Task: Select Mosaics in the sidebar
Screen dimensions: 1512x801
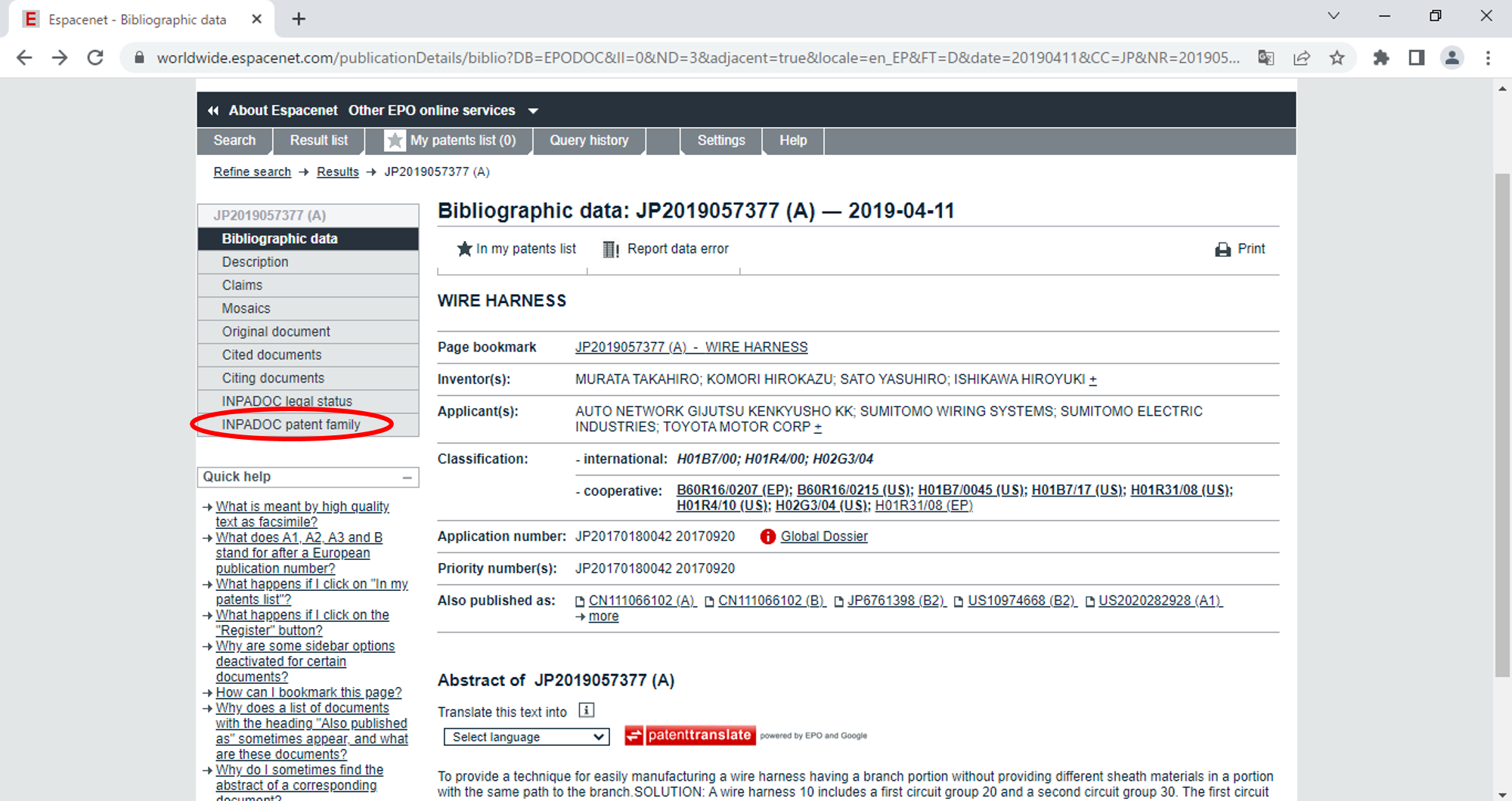Action: pos(308,308)
